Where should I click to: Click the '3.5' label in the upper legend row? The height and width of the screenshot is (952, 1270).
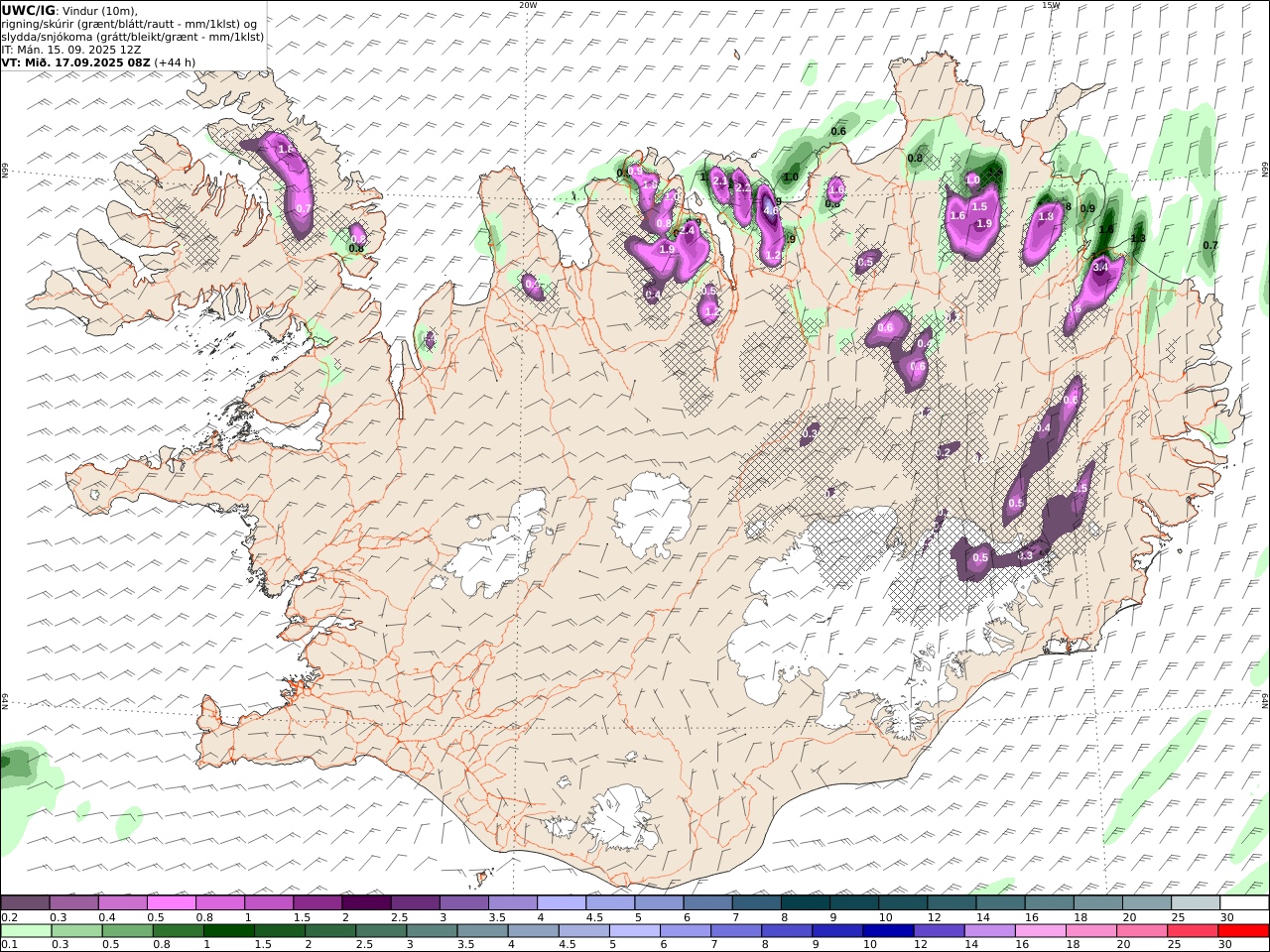[497, 917]
